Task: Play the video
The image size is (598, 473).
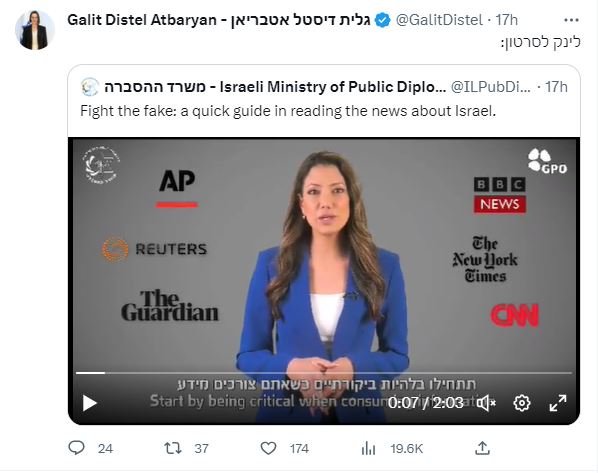Action: [x=90, y=403]
